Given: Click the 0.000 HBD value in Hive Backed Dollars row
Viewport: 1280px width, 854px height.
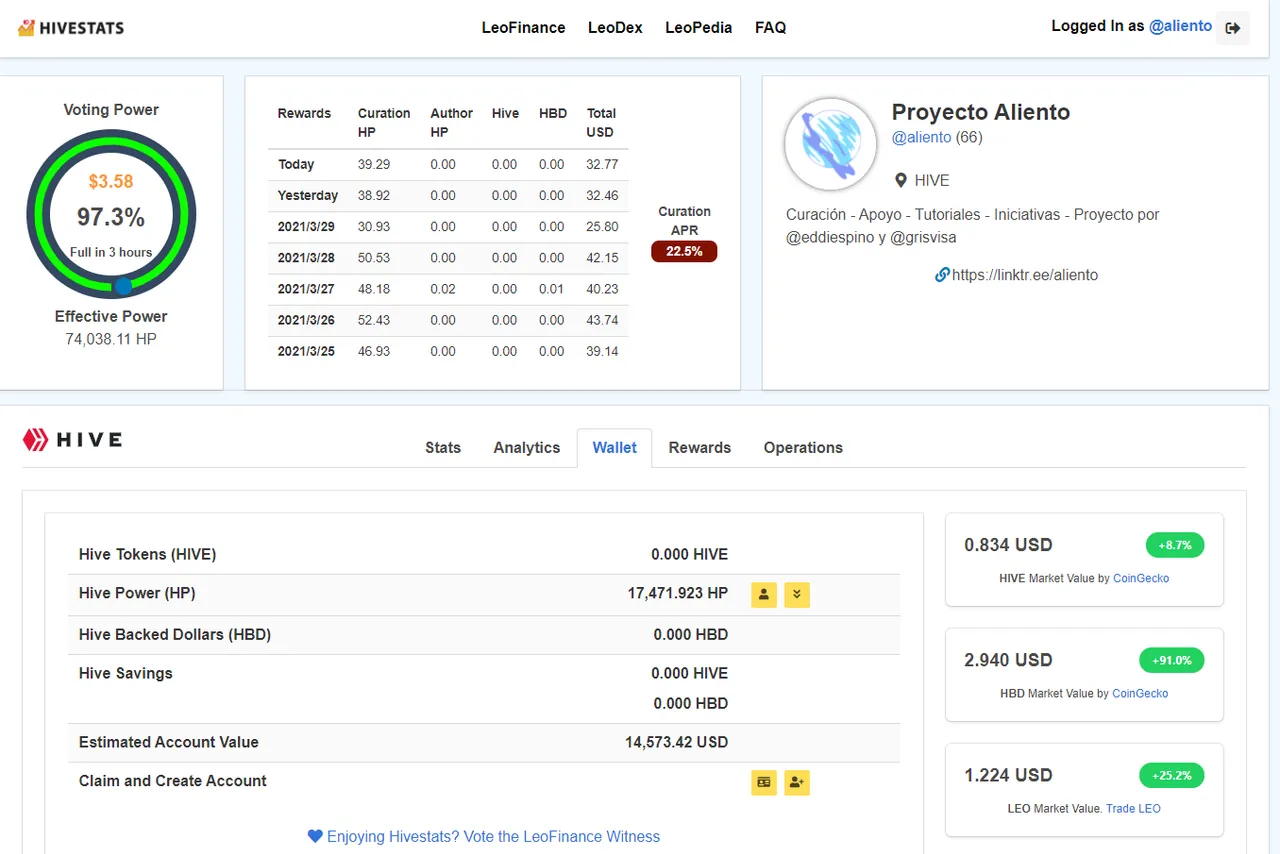Looking at the screenshot, I should [691, 634].
